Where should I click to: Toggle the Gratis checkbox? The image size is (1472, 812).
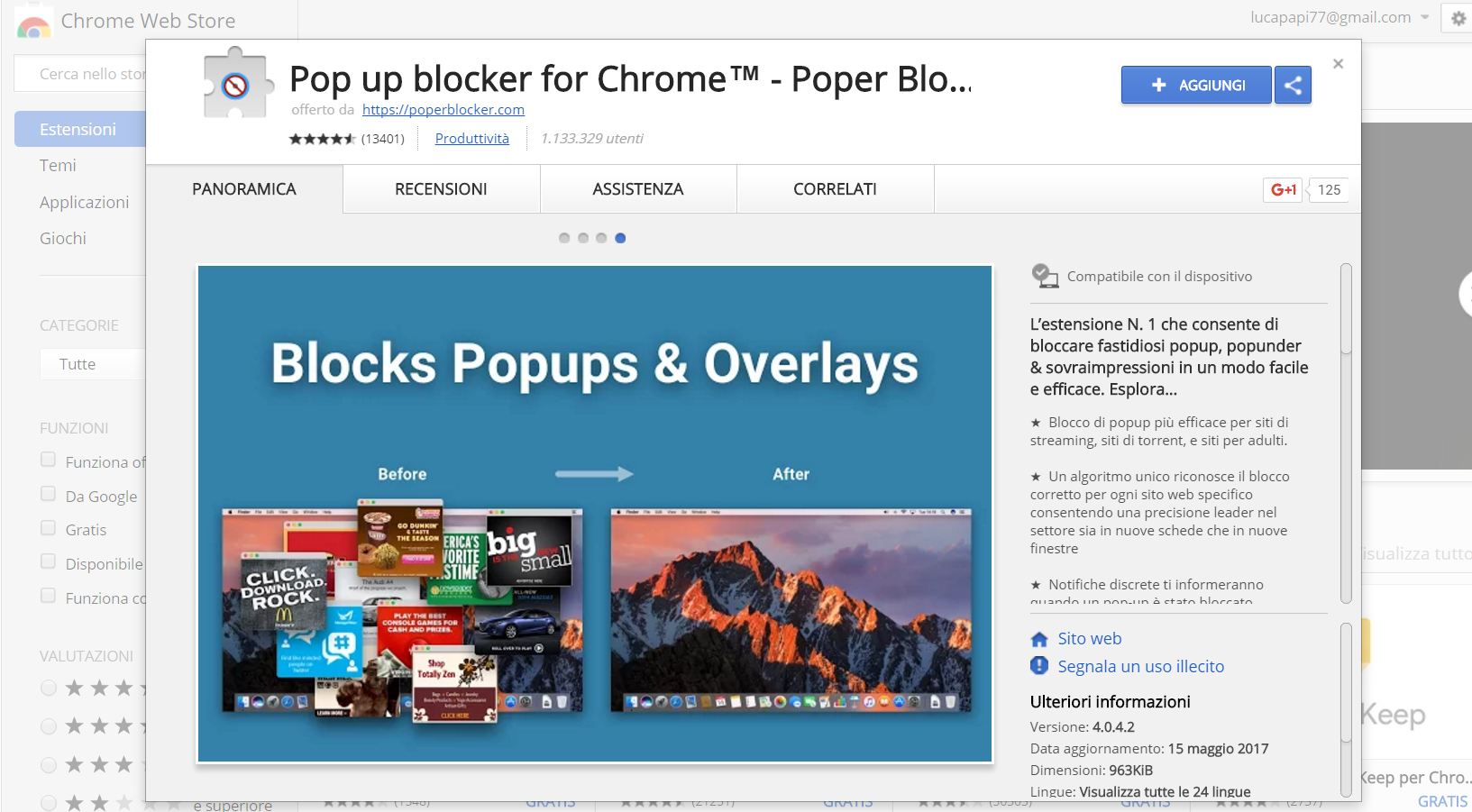[x=49, y=528]
